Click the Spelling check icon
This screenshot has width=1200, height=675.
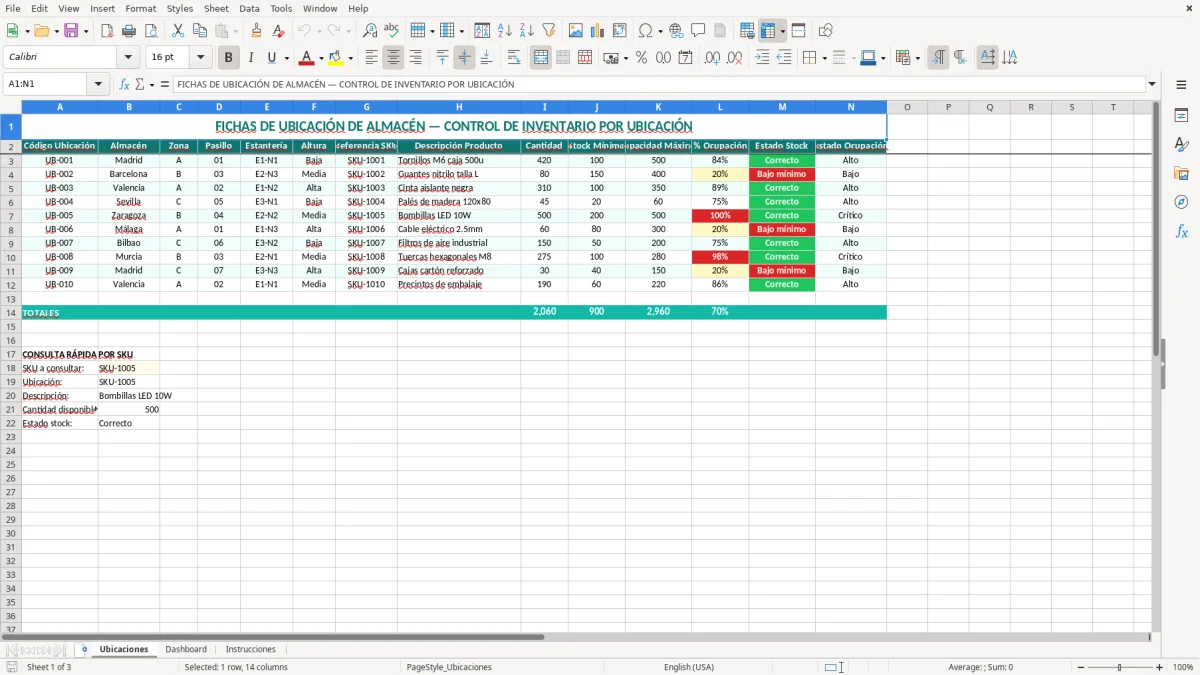pyautogui.click(x=392, y=31)
